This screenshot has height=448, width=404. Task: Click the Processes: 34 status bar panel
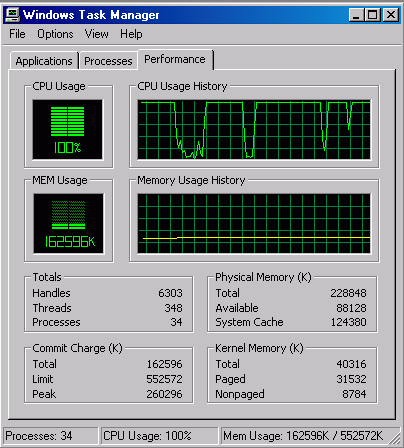(51, 436)
